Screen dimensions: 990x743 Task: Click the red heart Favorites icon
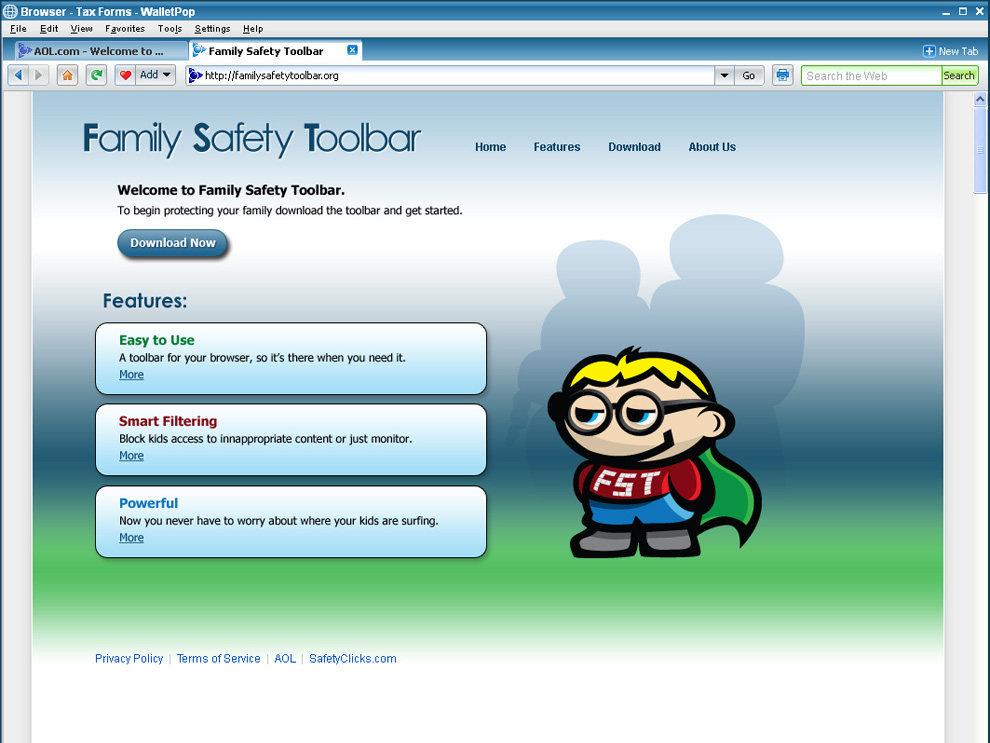(125, 75)
